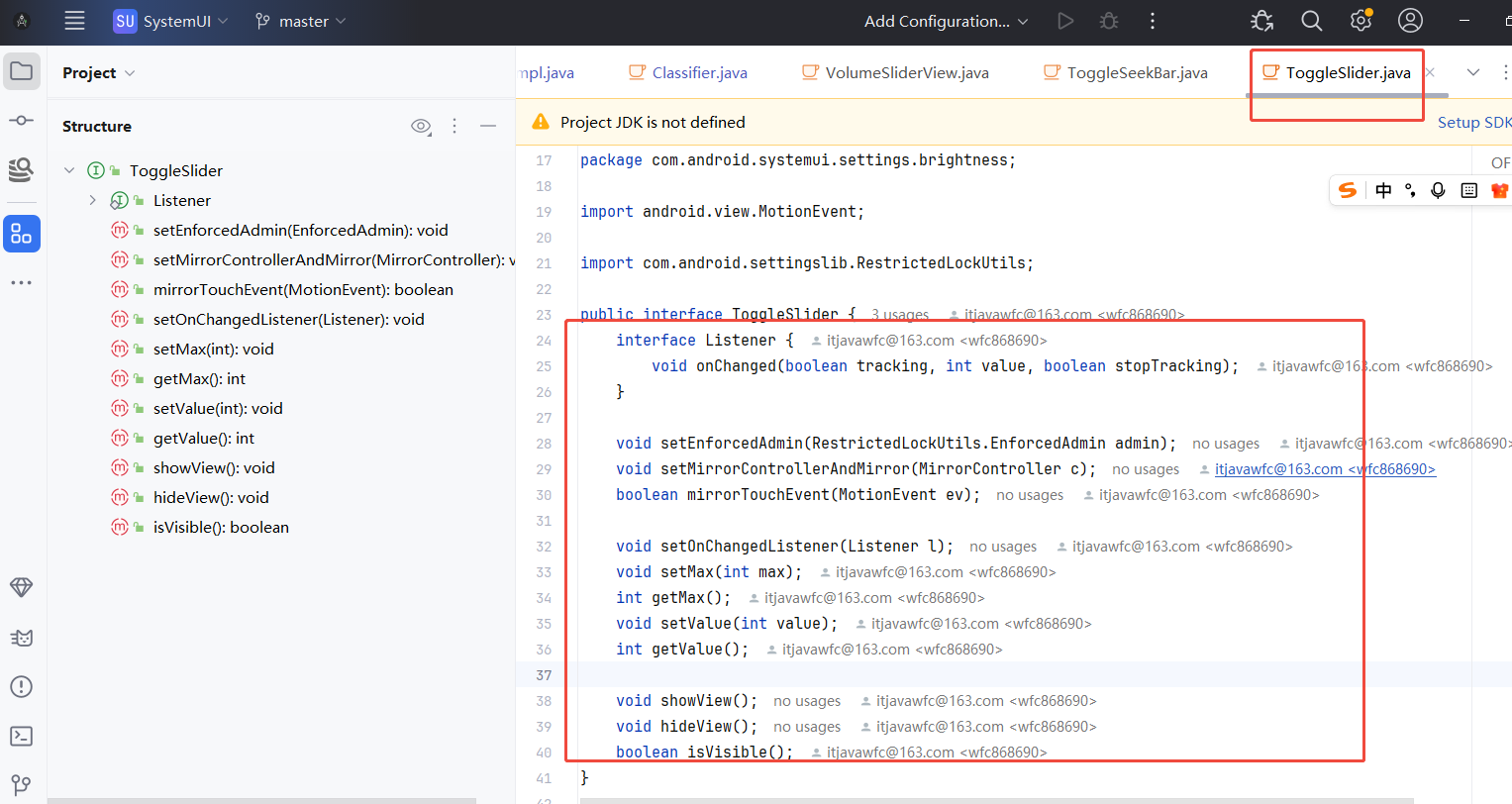Open the Problems tool window icon
1512x804 pixels.
click(22, 686)
